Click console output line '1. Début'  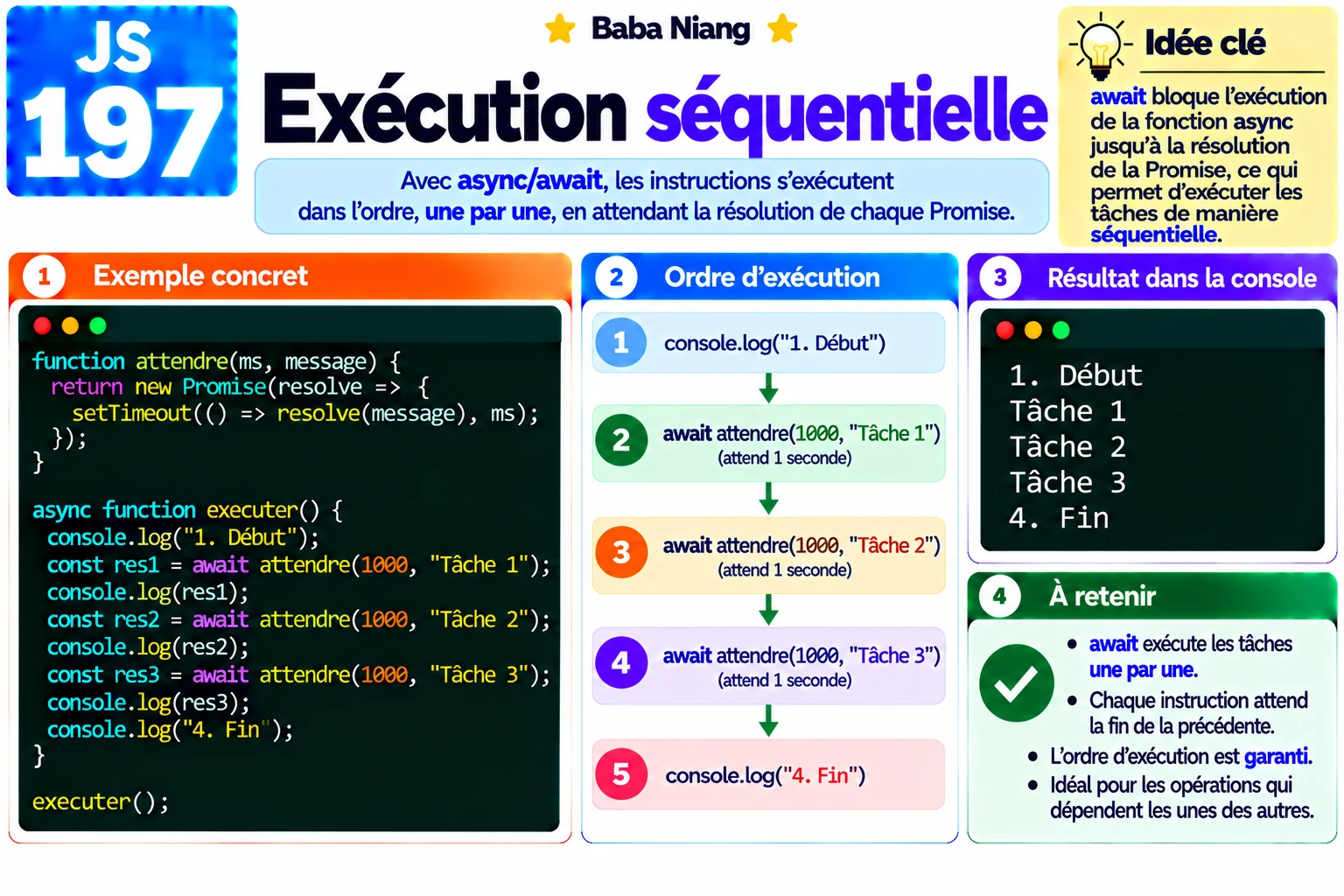(1075, 375)
